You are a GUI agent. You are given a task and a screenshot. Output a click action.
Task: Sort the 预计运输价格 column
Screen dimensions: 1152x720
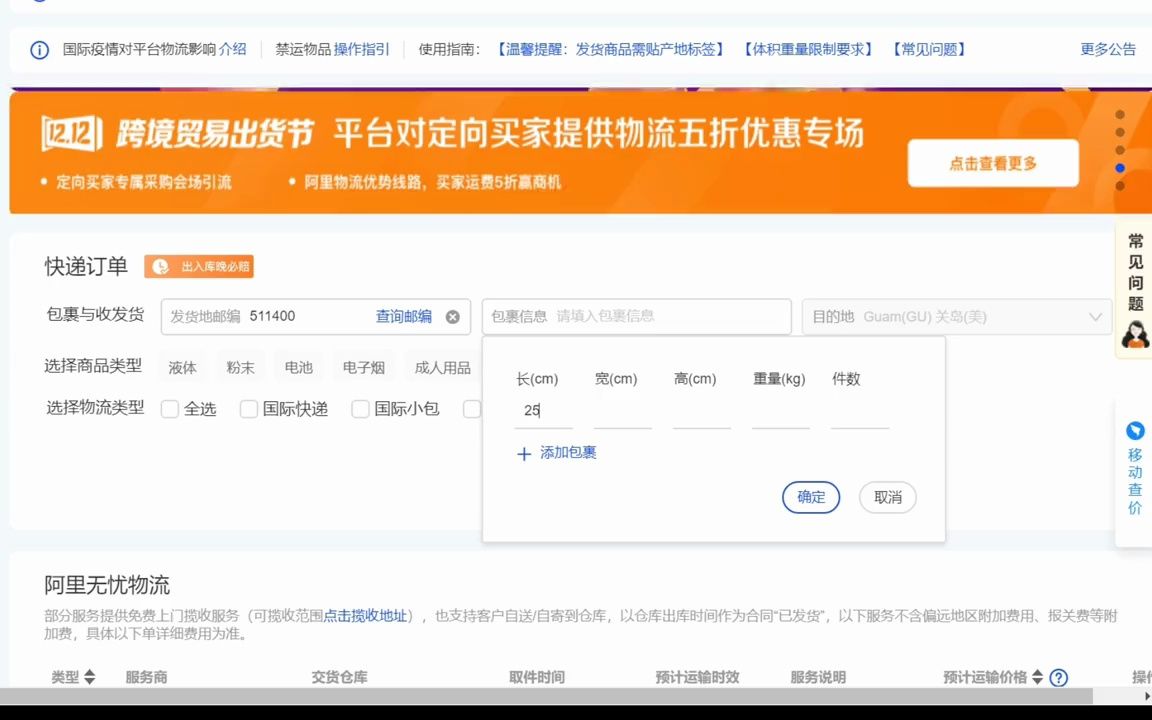coord(1037,677)
